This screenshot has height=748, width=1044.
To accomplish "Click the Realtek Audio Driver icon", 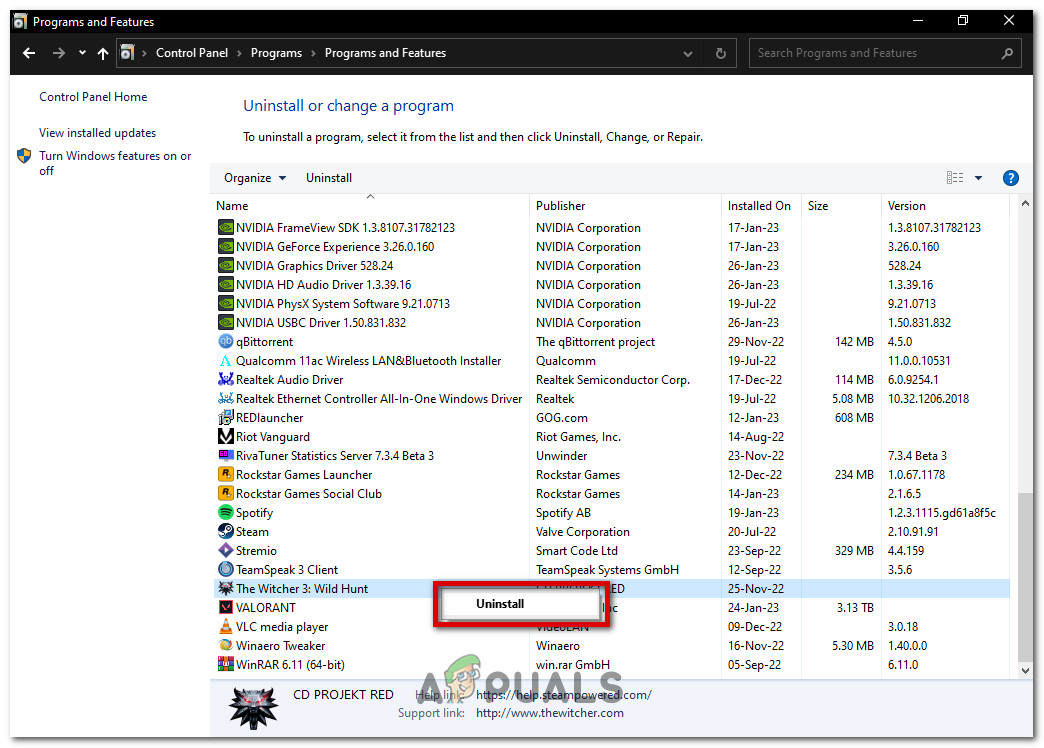I will [x=226, y=379].
